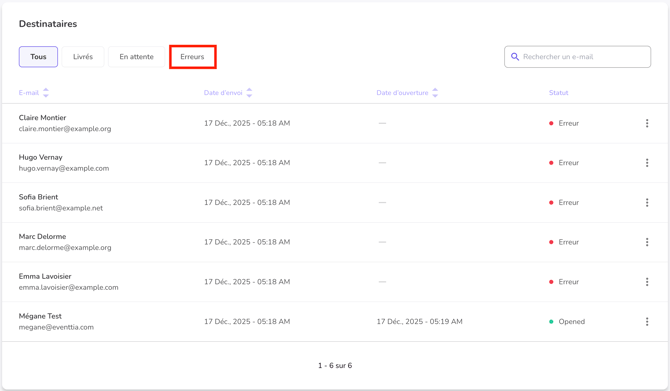Click the Date d'envoi header label
Image resolution: width=670 pixels, height=391 pixels.
[x=223, y=93]
